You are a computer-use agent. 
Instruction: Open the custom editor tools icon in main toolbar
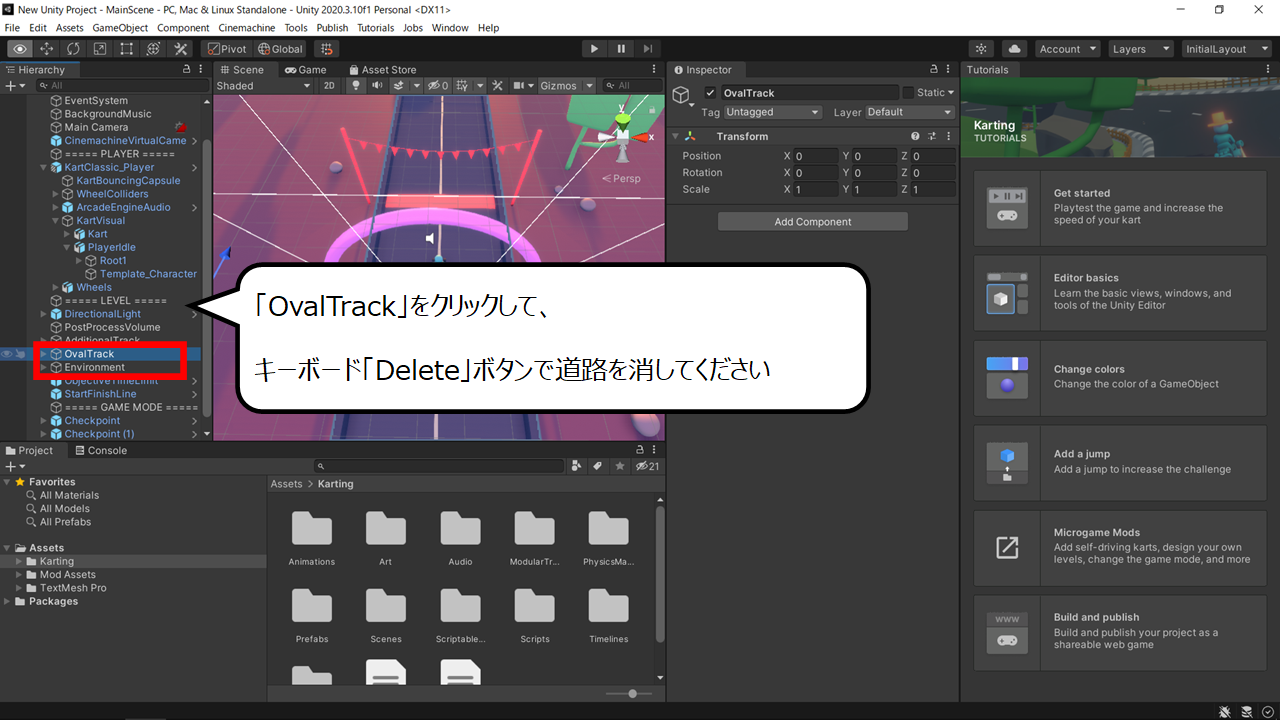[181, 49]
